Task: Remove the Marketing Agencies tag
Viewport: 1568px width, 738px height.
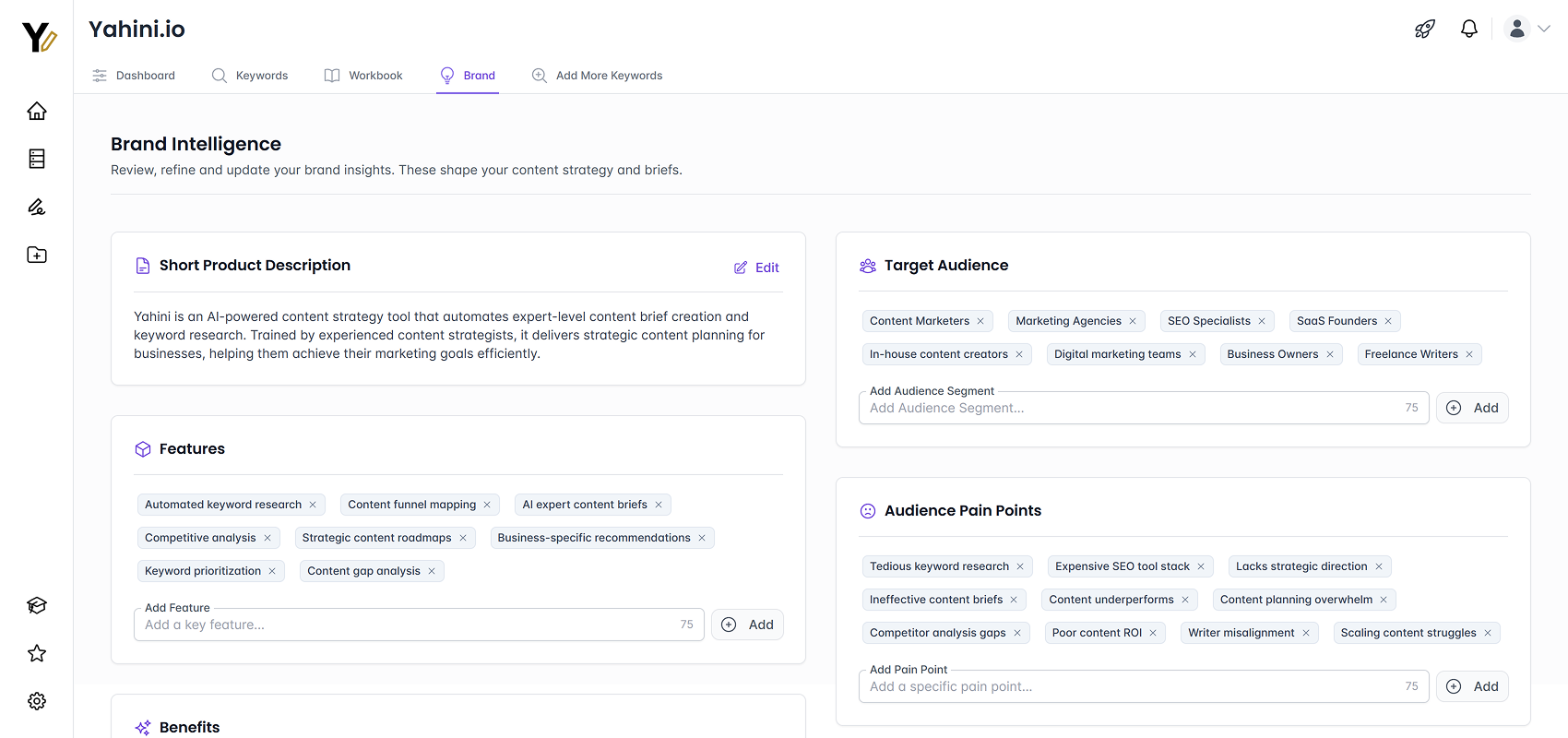Action: 1133,321
